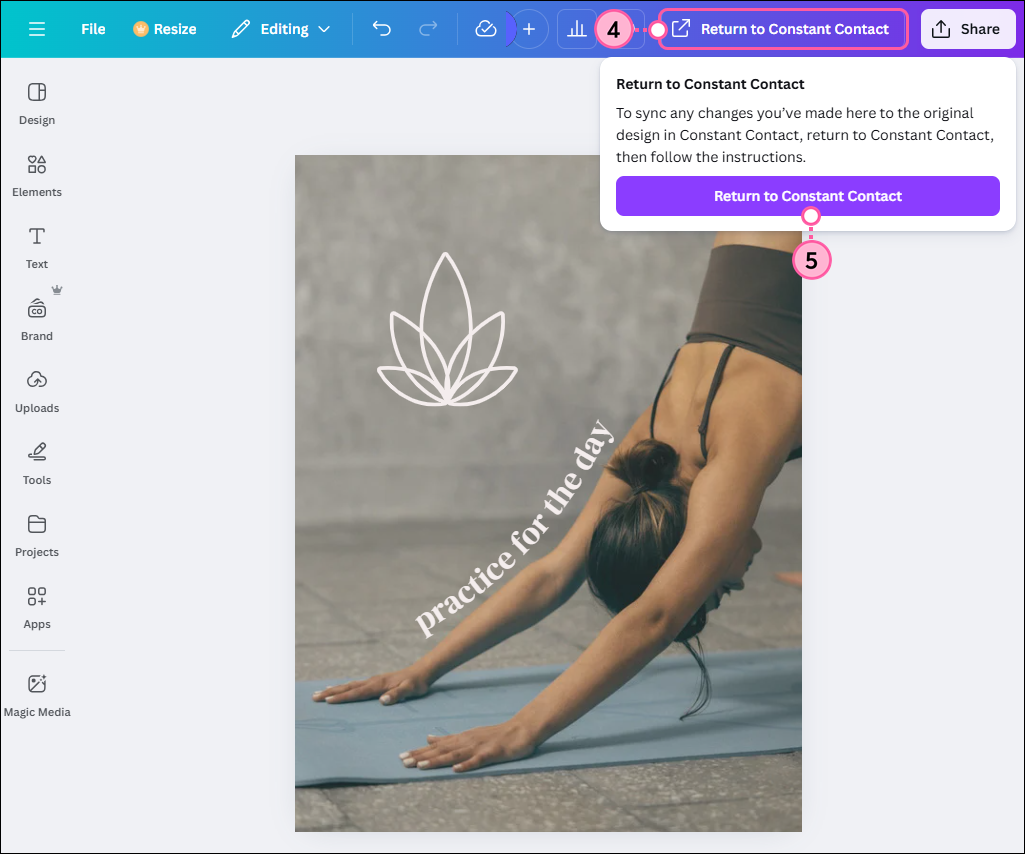Image resolution: width=1025 pixels, height=854 pixels.
Task: Click the insights chart icon
Action: [x=577, y=29]
